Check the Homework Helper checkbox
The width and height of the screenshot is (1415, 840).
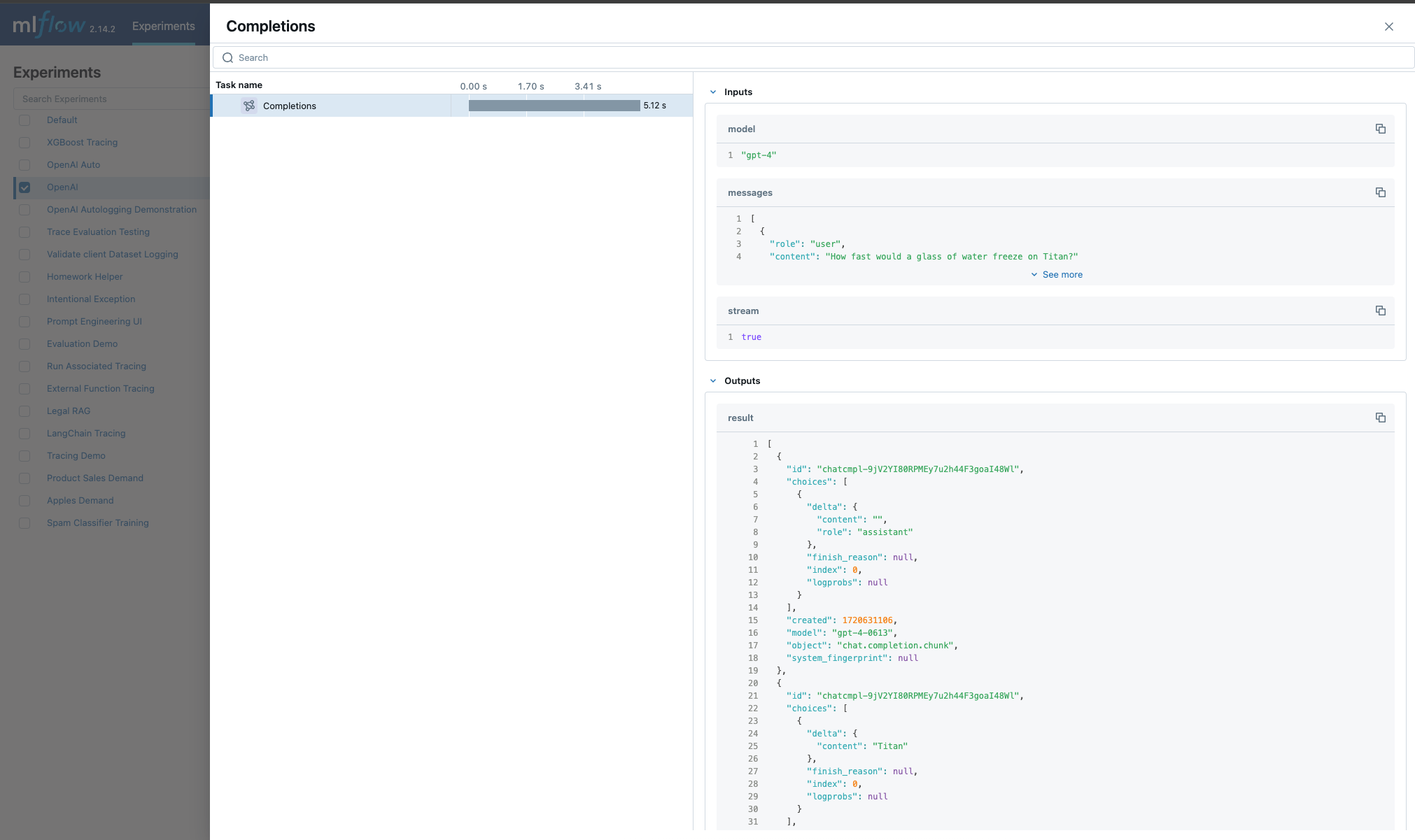pos(24,277)
